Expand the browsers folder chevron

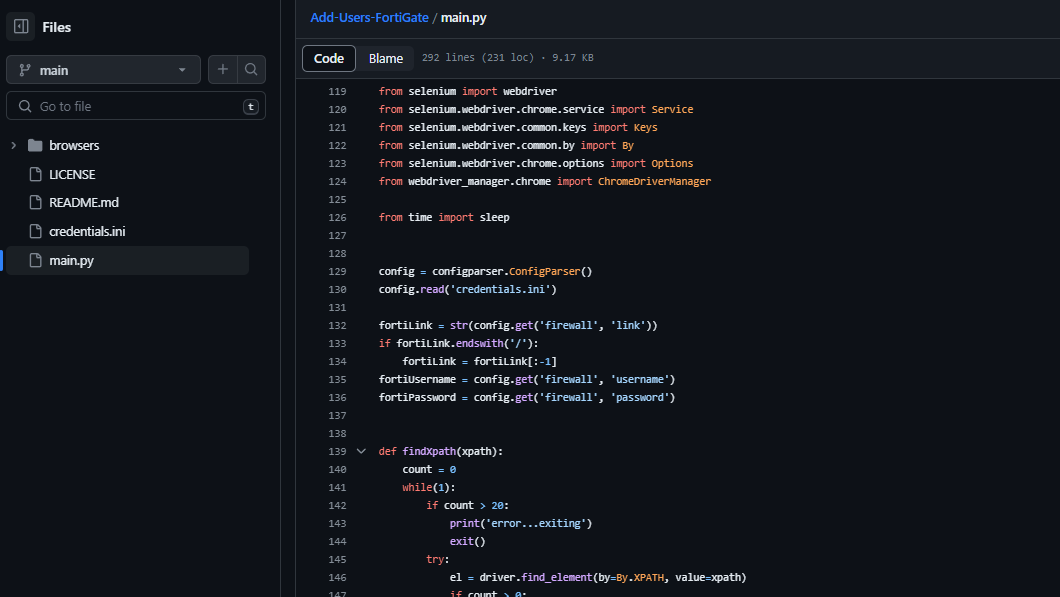[13, 145]
